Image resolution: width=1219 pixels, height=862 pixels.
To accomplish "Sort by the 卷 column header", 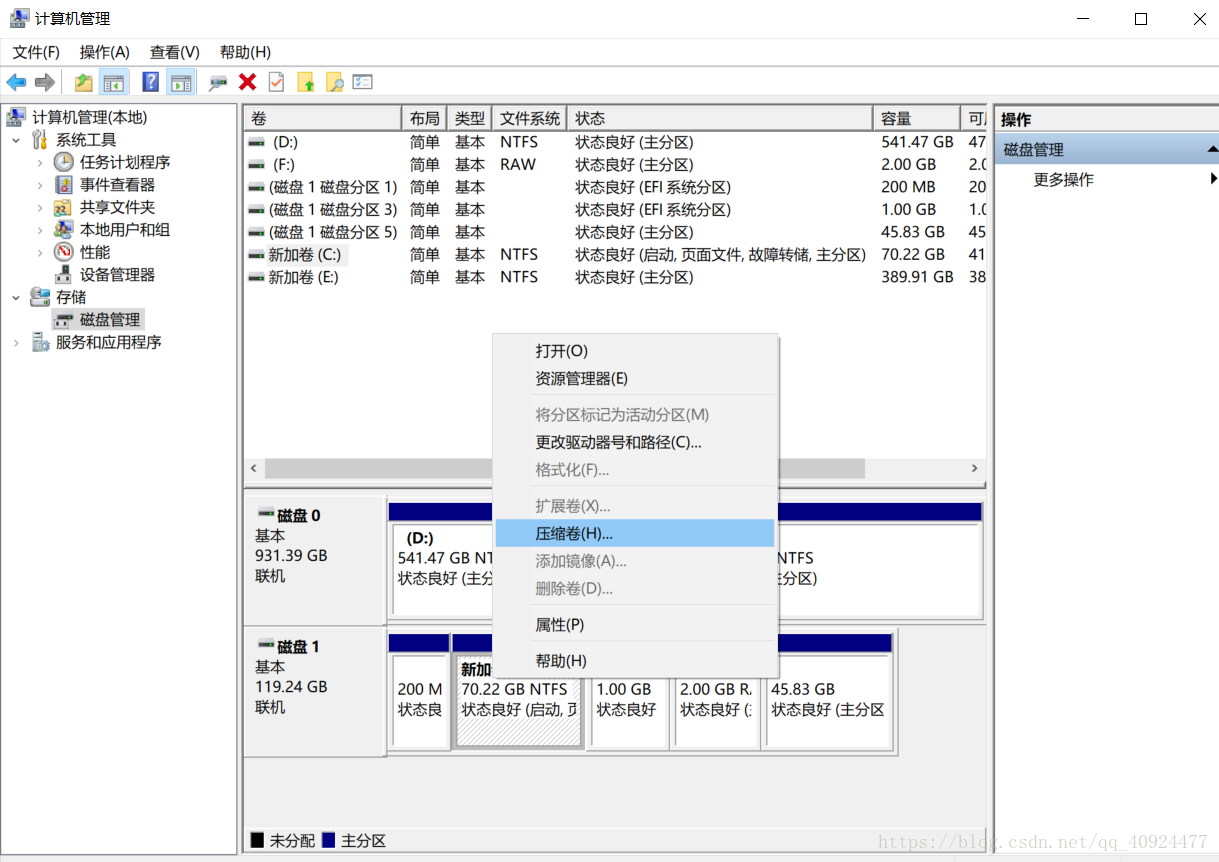I will point(322,118).
